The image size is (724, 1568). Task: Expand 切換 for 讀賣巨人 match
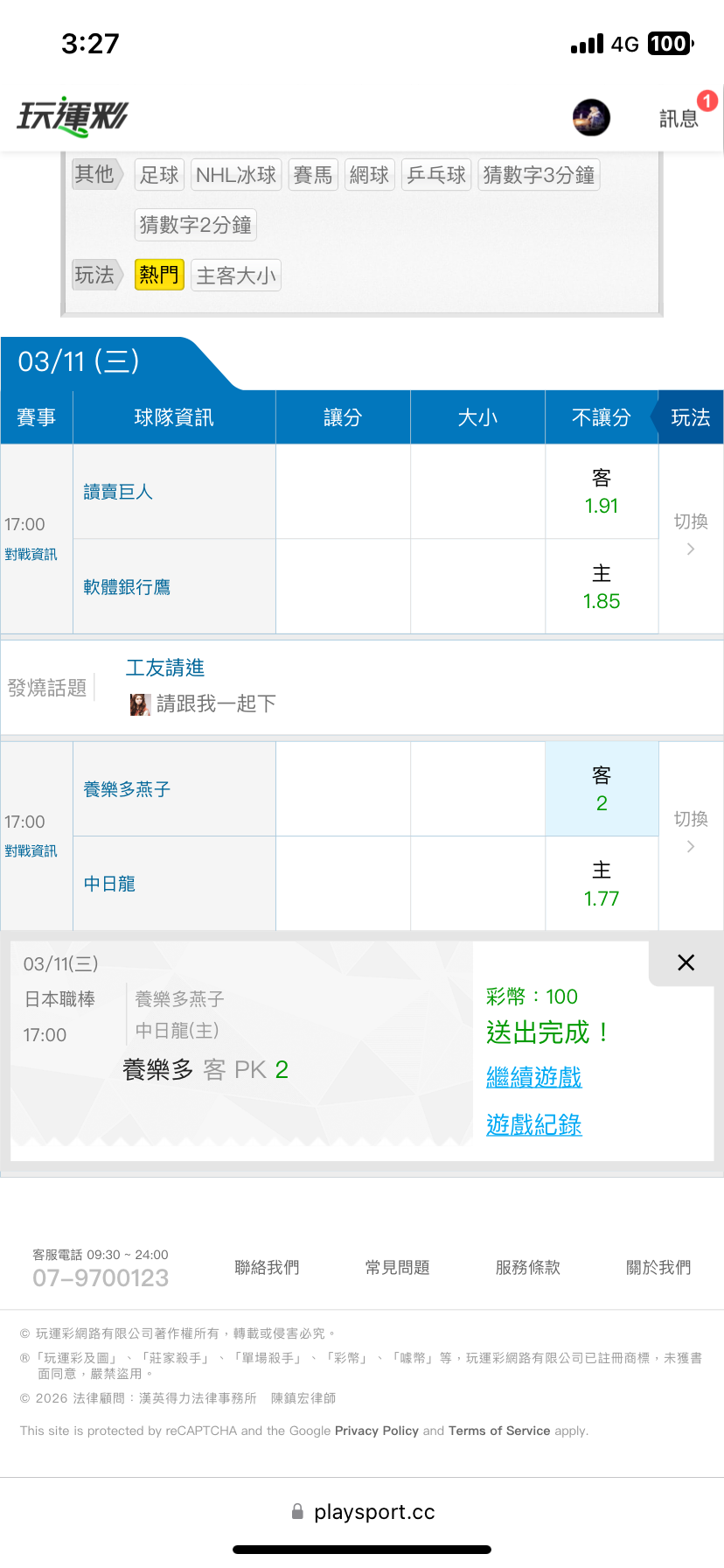(x=691, y=534)
